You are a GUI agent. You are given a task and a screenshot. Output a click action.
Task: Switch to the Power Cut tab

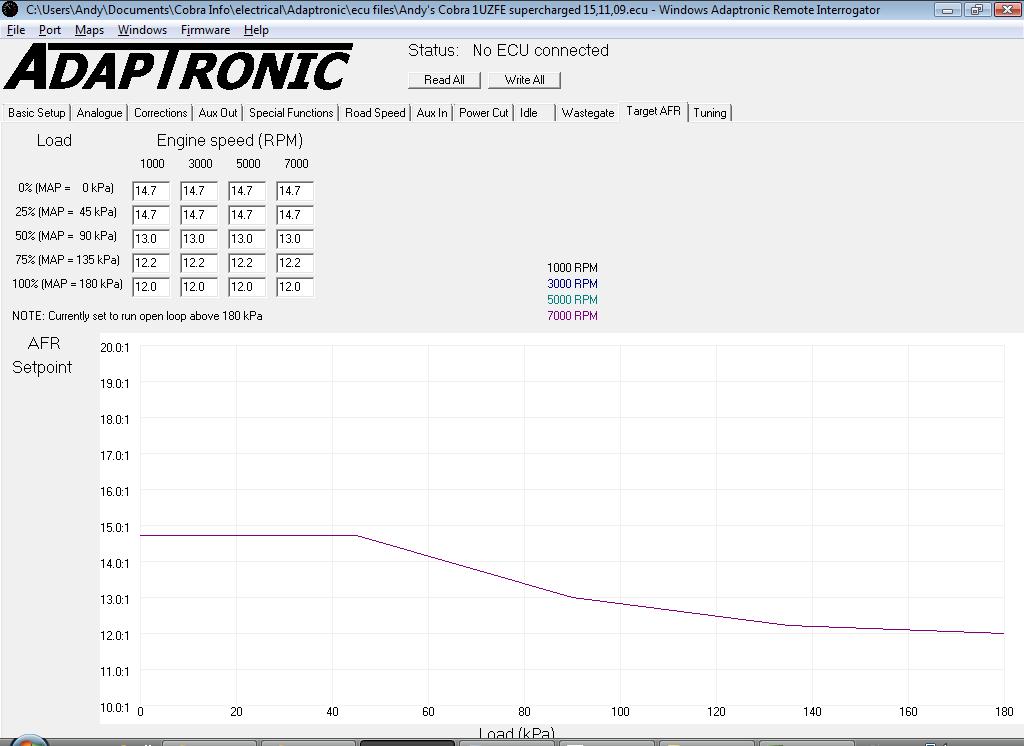[484, 113]
